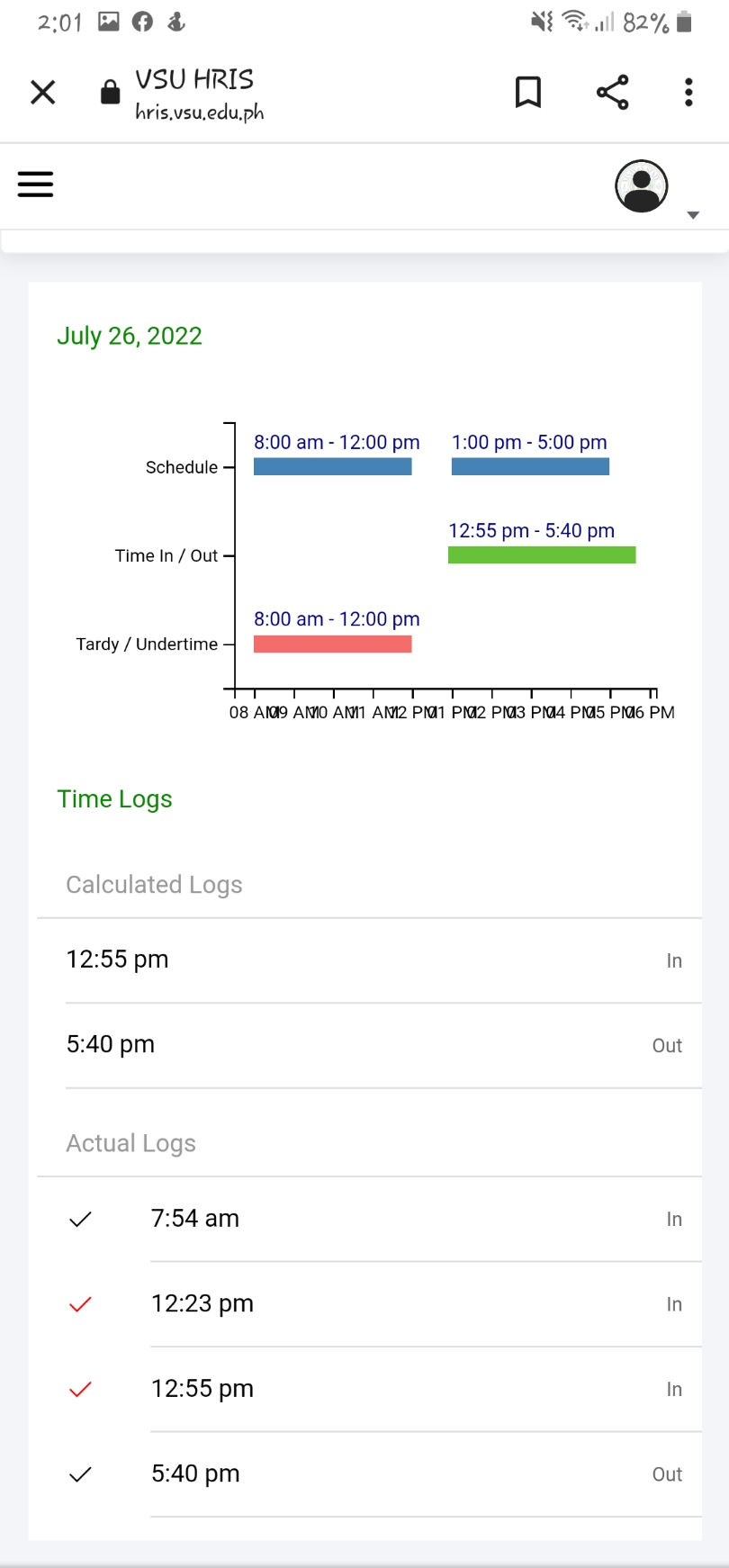Toggle the checkmark beside 5:40 pm log
The image size is (729, 1568).
coord(81,1474)
